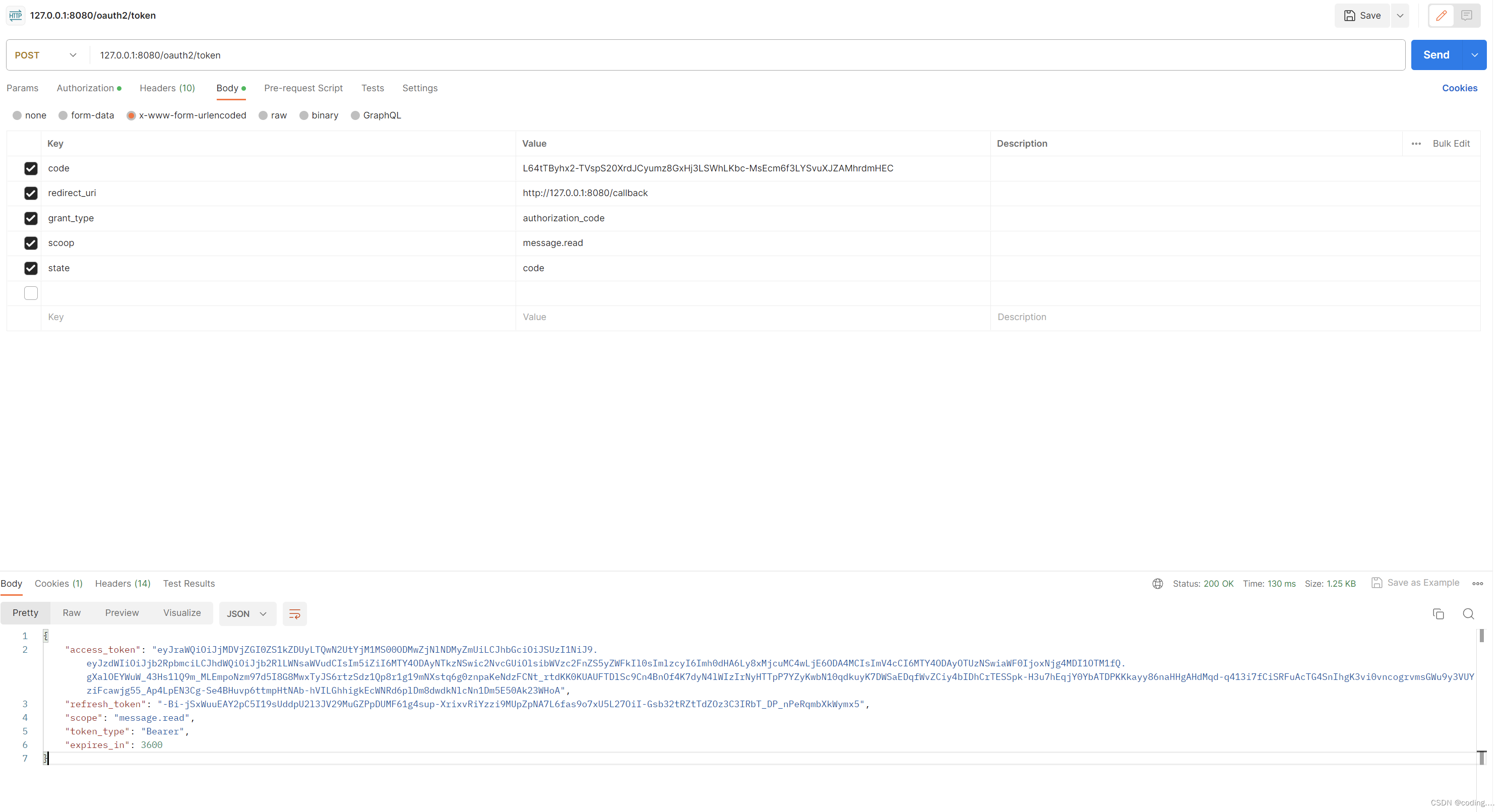Click the empty Value placeholder field

[x=753, y=317]
